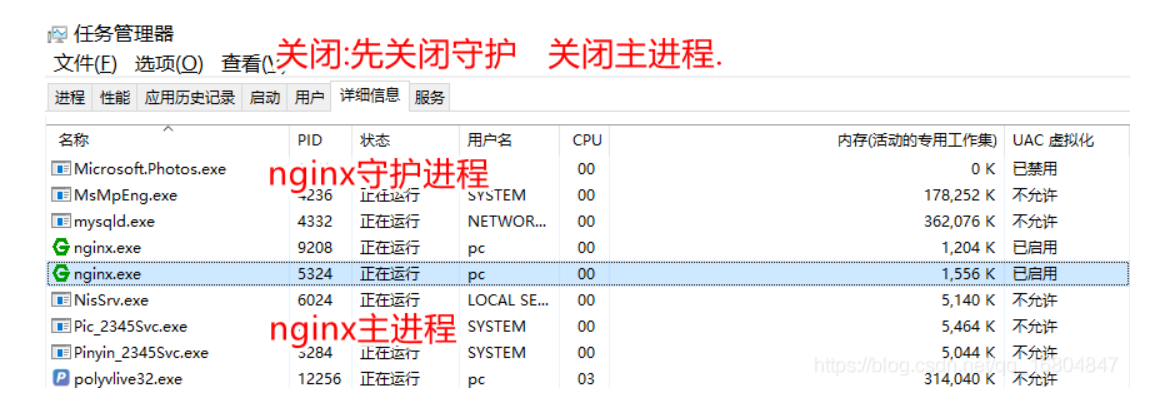Click the 0 K memory cell
Screen dimensions: 1157x405
(x=983, y=169)
